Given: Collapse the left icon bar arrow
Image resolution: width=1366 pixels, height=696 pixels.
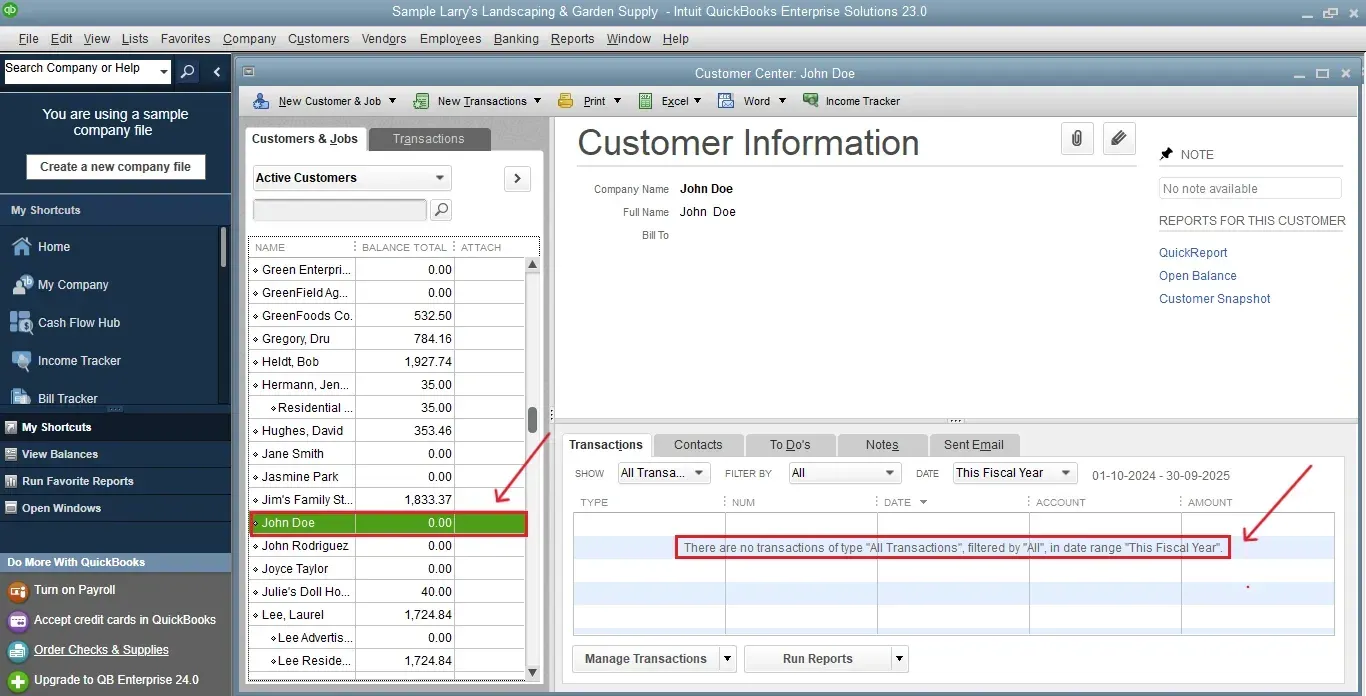Looking at the screenshot, I should (217, 72).
